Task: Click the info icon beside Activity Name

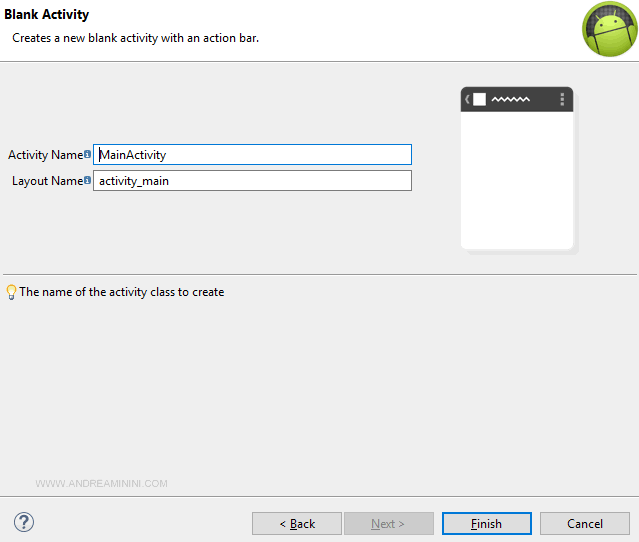Action: [88, 155]
